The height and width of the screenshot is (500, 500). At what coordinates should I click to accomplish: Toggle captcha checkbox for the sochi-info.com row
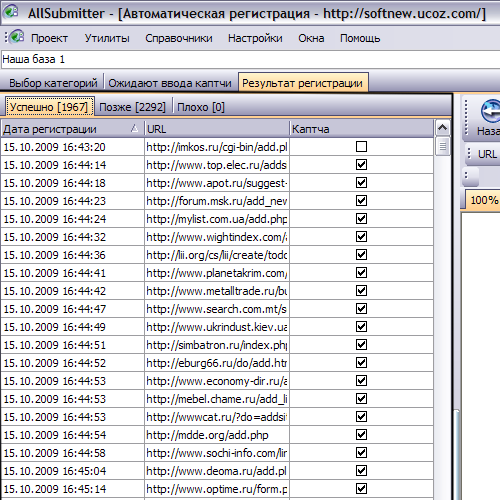(x=361, y=453)
